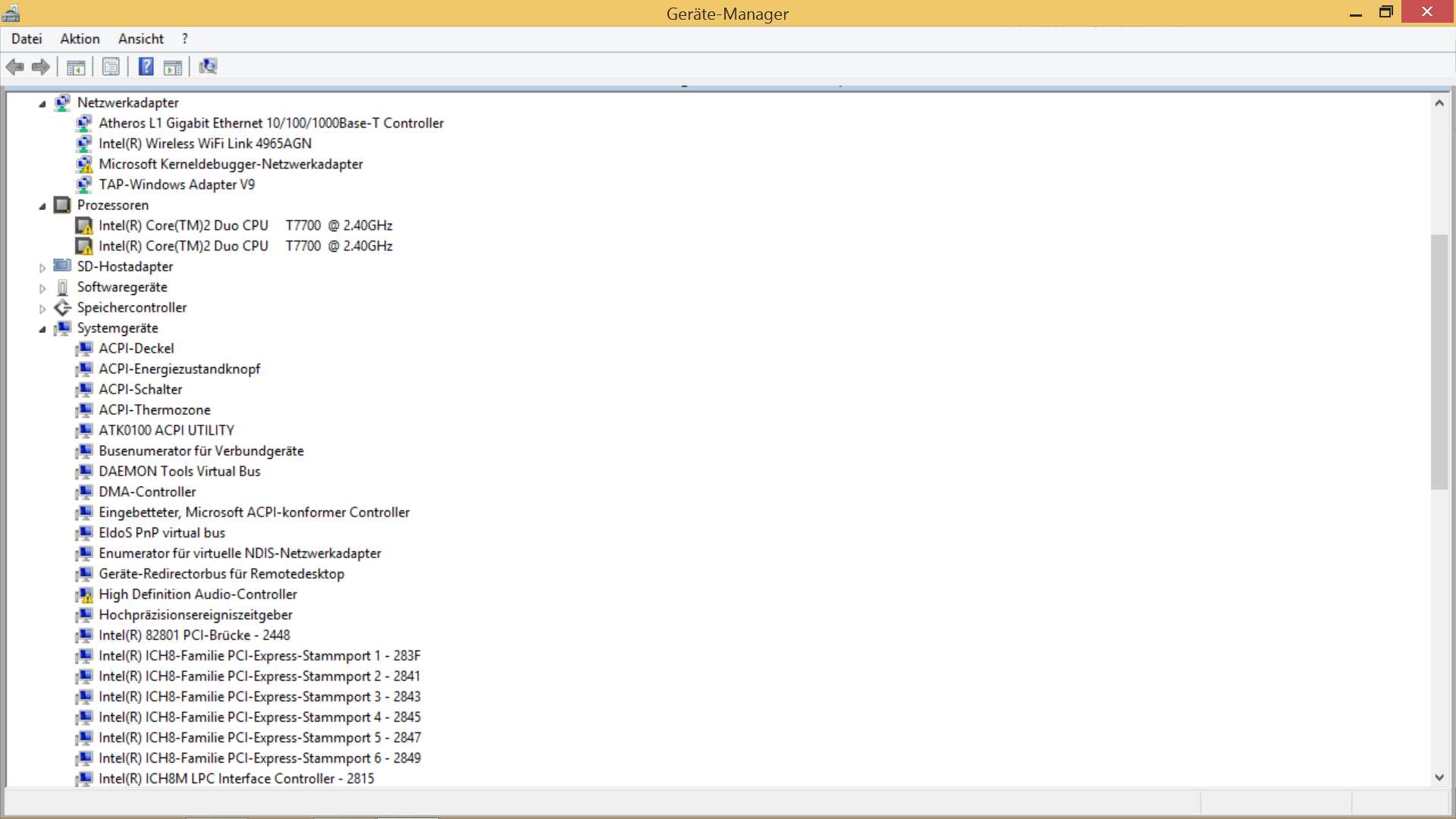The height and width of the screenshot is (819, 1456).
Task: Select ACPI-Energiezustandknopf
Action: click(179, 369)
